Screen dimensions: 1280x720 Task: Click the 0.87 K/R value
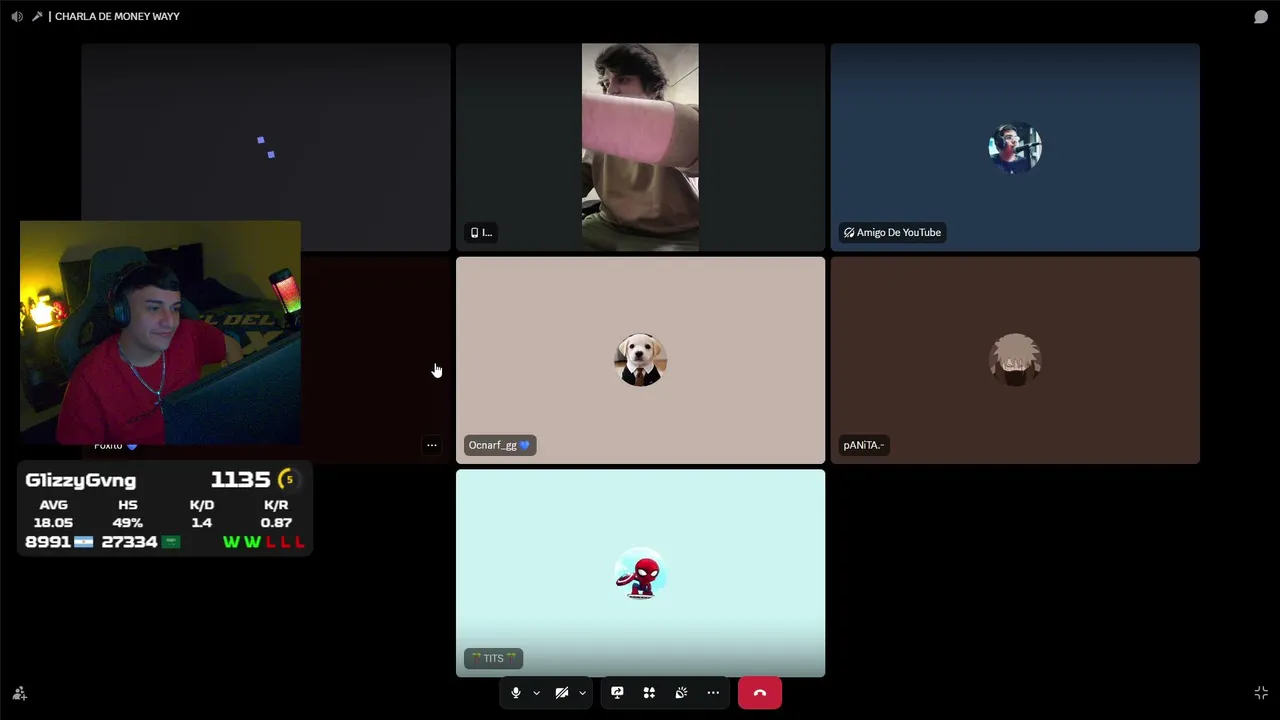pos(276,523)
